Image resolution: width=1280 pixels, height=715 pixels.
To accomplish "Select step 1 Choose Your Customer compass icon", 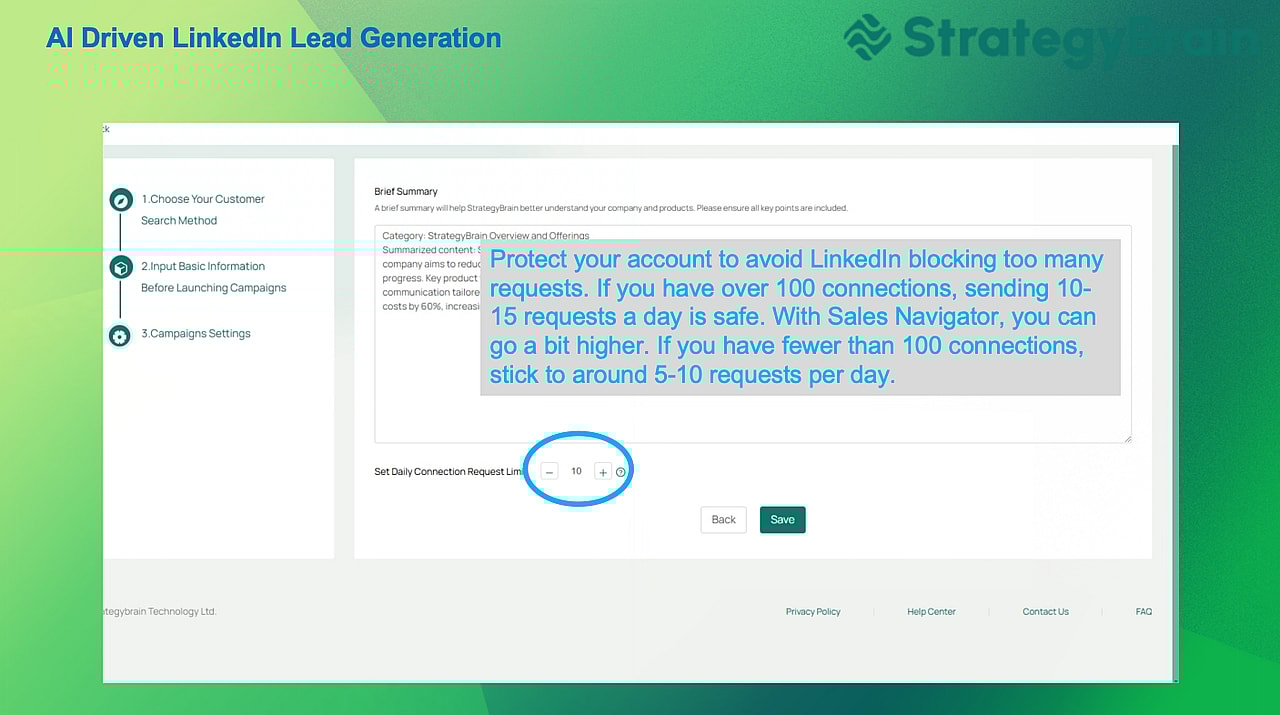I will 120,199.
